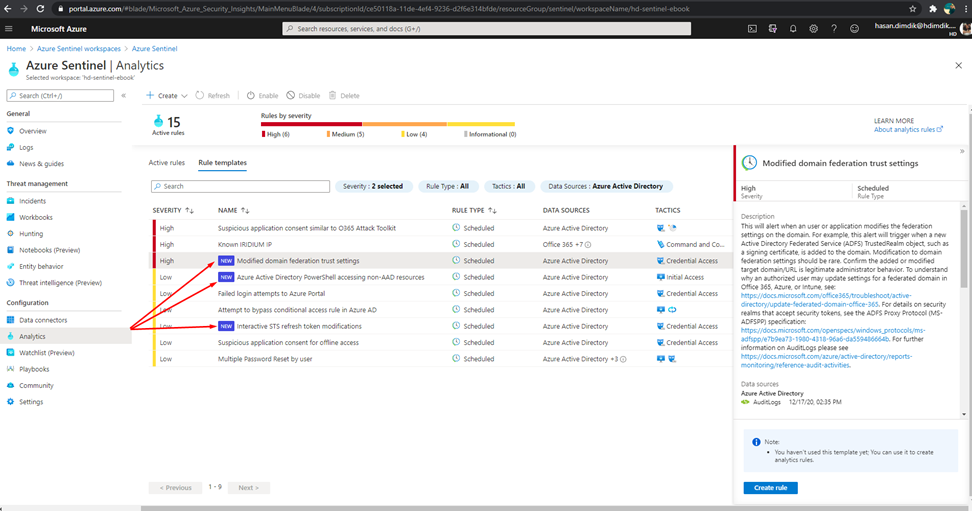Click the Next page button
This screenshot has height=511, width=972.
[249, 488]
